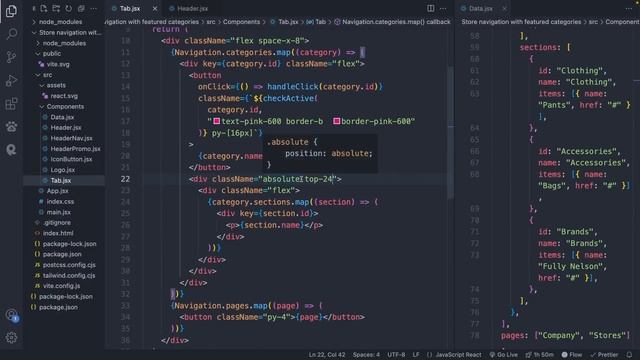Change the LF end of line sequence
Viewport: 640px width, 360px height.
416,355
